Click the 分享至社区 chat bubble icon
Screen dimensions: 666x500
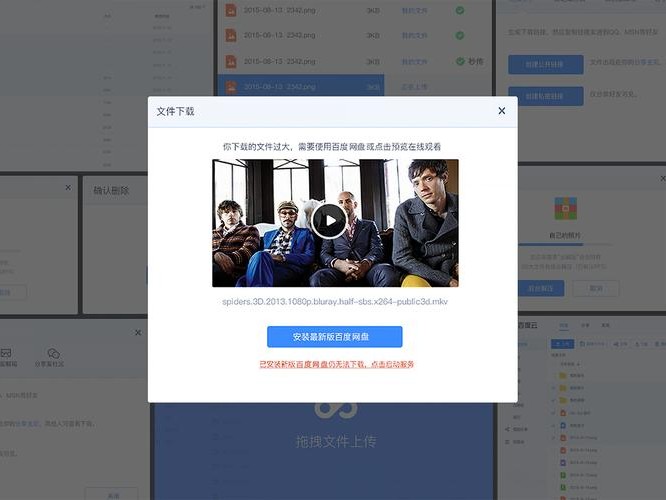53,353
